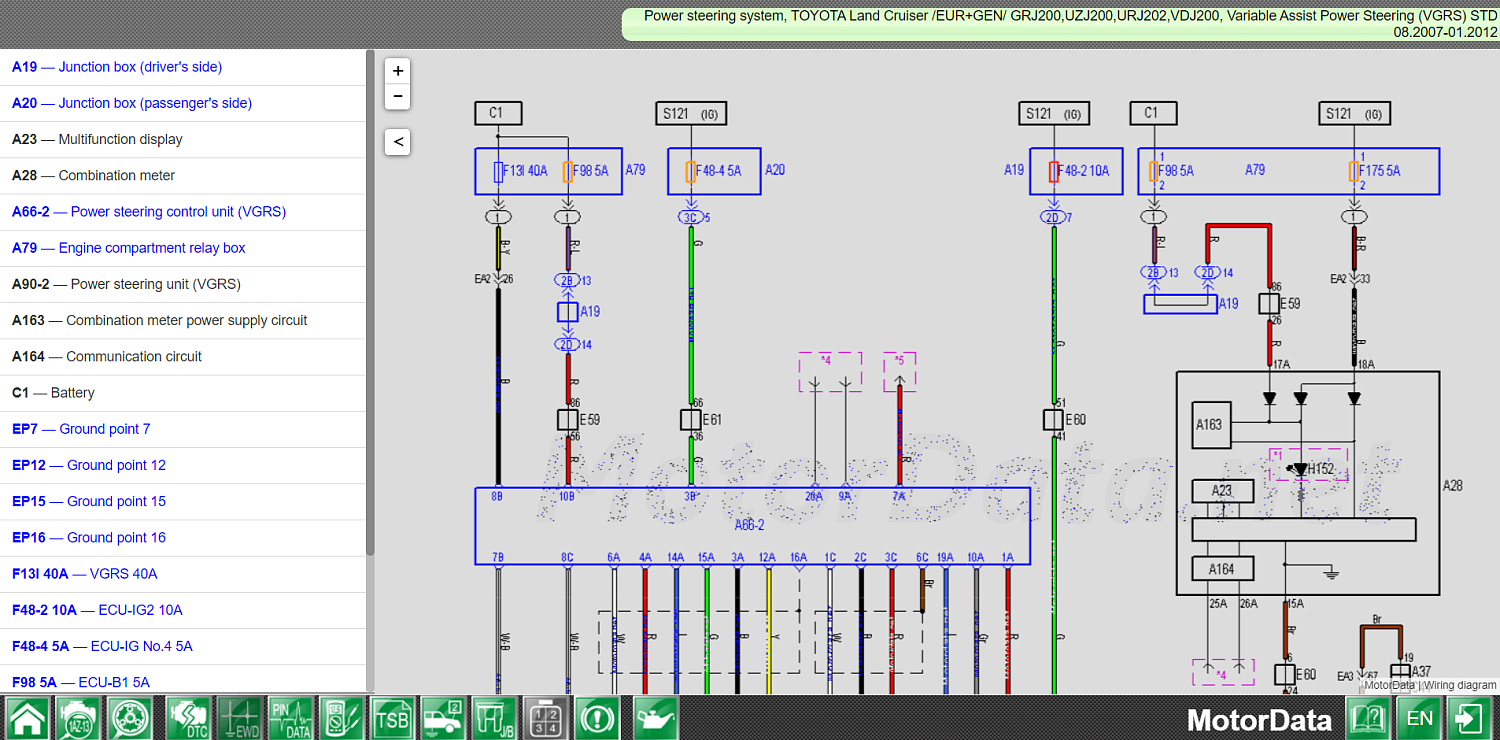Open the connector pinout 1234 icon
The width and height of the screenshot is (1500, 740).
pyautogui.click(x=548, y=718)
